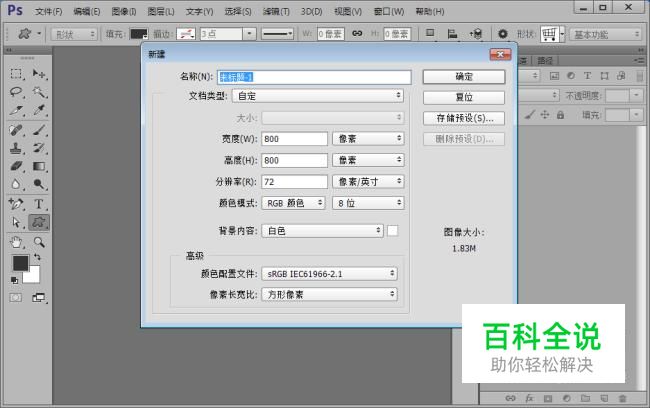Swap foreground and background colors
This screenshot has width=650, height=408.
click(37, 257)
